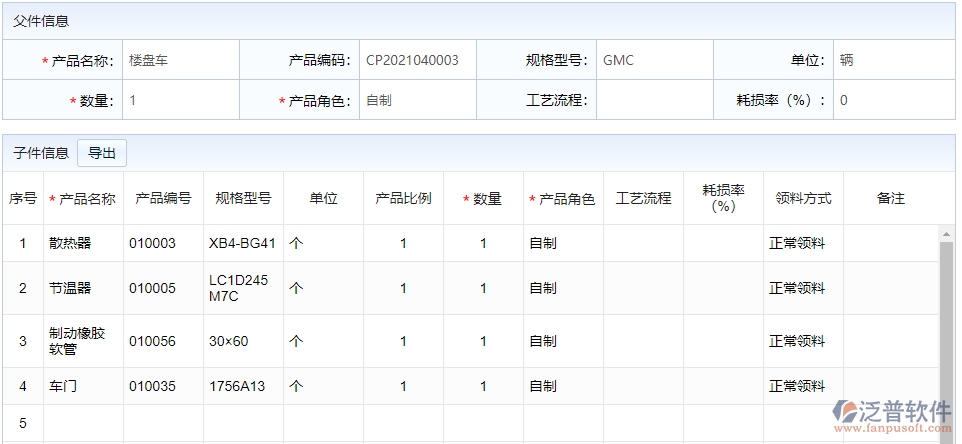Open 领料方式 cell for 散热器 row
The image size is (962, 444).
pyautogui.click(x=802, y=243)
